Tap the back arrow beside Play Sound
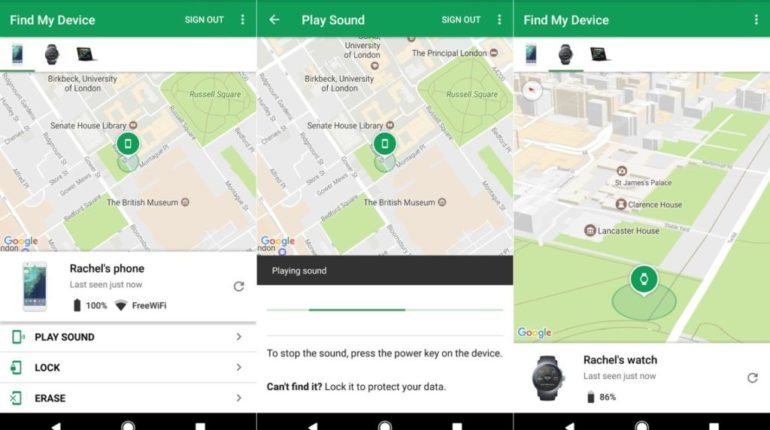Image resolution: width=770 pixels, height=430 pixels. click(x=274, y=20)
